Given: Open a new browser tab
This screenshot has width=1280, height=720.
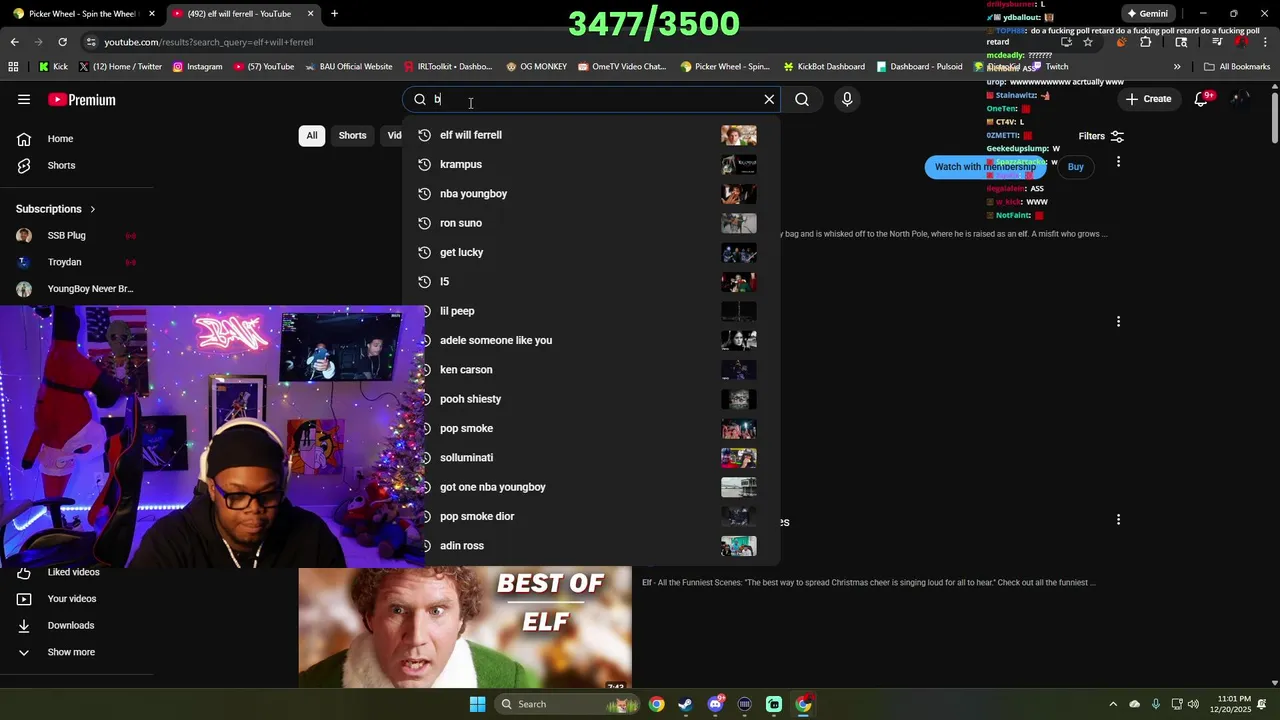Looking at the screenshot, I should pyautogui.click(x=334, y=14).
